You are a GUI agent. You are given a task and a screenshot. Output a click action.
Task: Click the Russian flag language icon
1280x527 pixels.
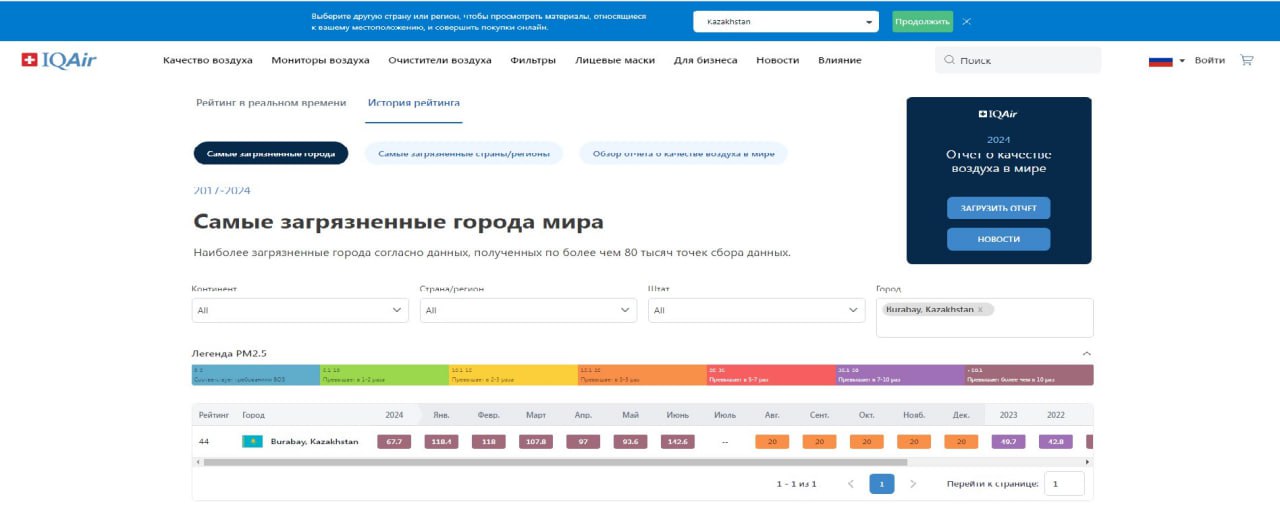click(x=1160, y=60)
